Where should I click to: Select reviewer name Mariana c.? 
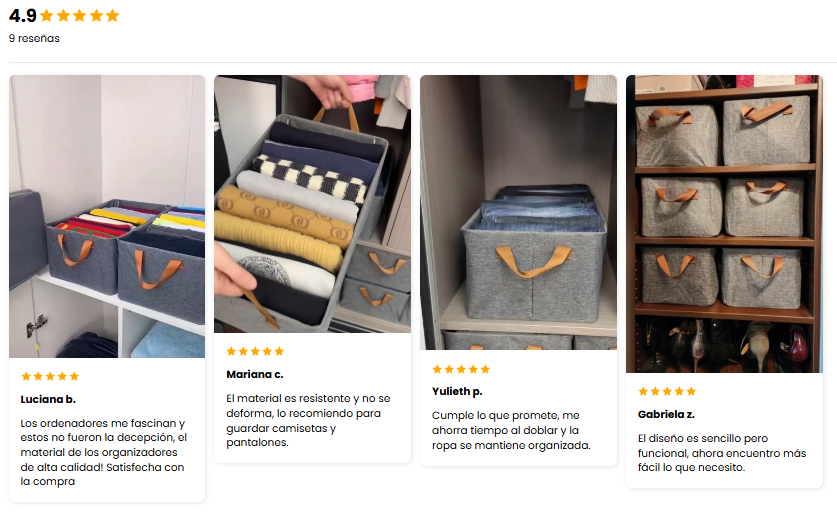click(x=255, y=375)
